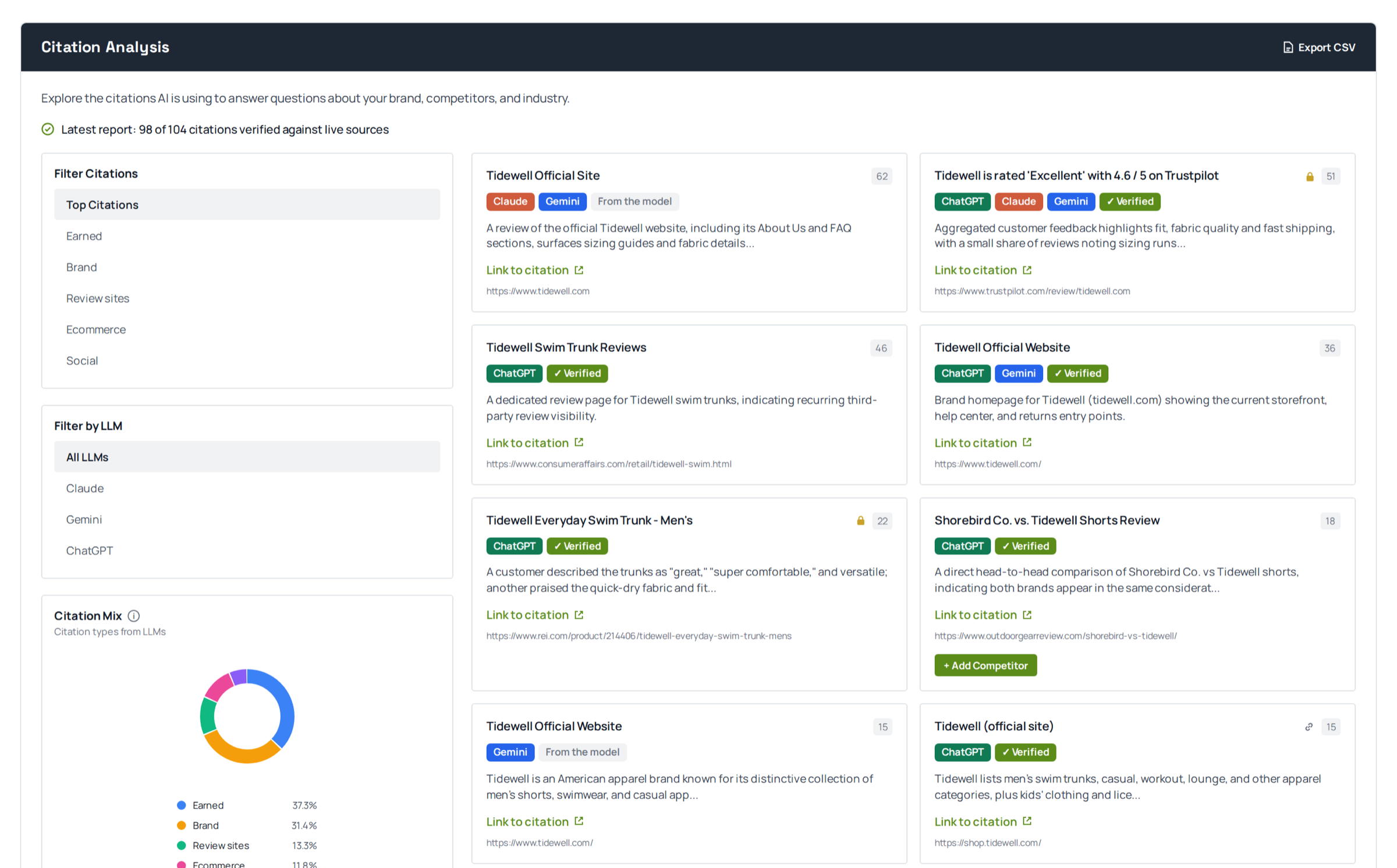This screenshot has width=1397, height=868.
Task: Select the Review sites filter
Action: pos(247,298)
